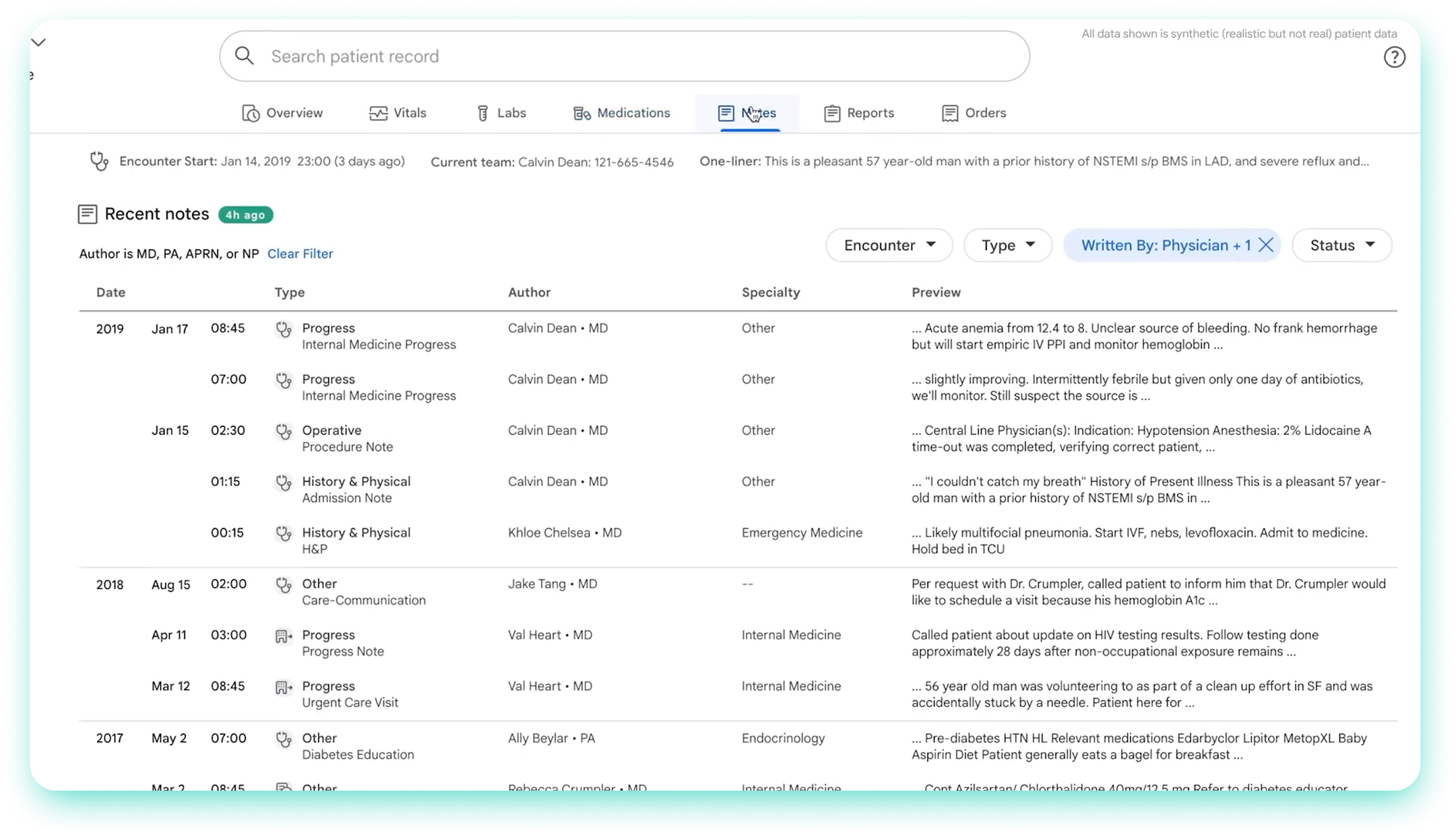1456x837 pixels.
Task: Click the Labs test tube icon
Action: point(482,113)
